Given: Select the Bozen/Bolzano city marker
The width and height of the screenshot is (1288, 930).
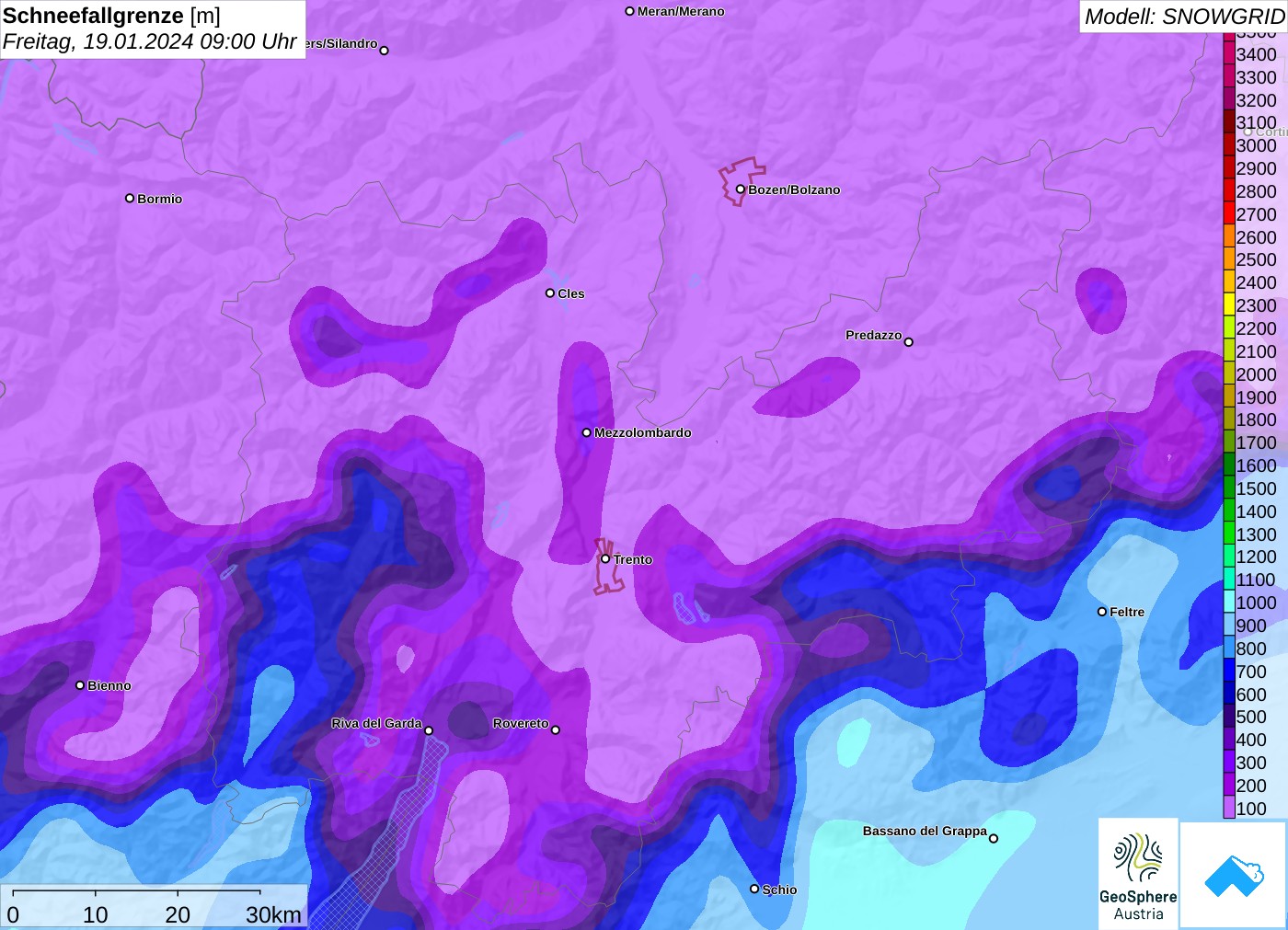Looking at the screenshot, I should pyautogui.click(x=740, y=189).
